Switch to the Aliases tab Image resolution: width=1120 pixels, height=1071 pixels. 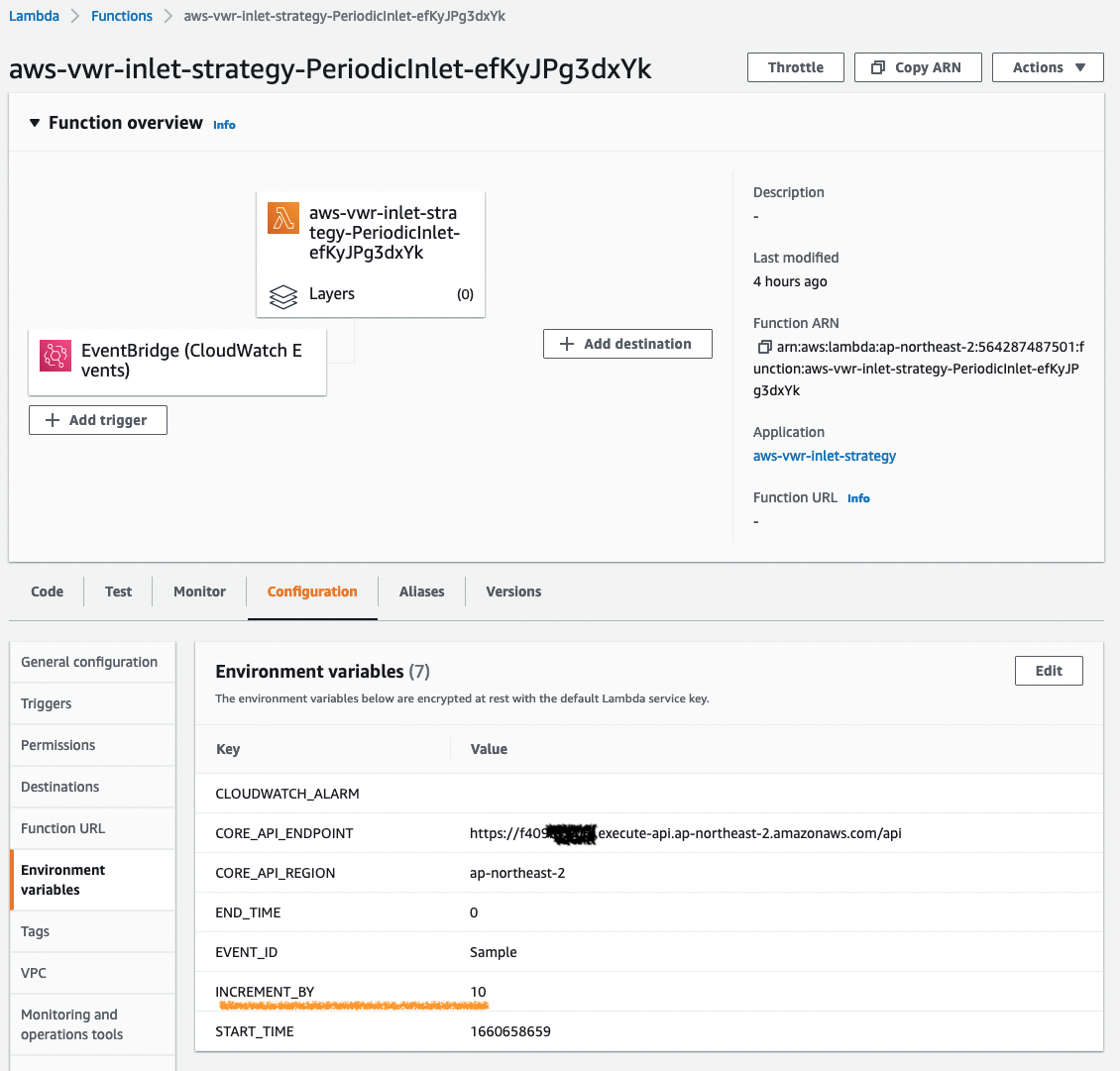click(421, 591)
